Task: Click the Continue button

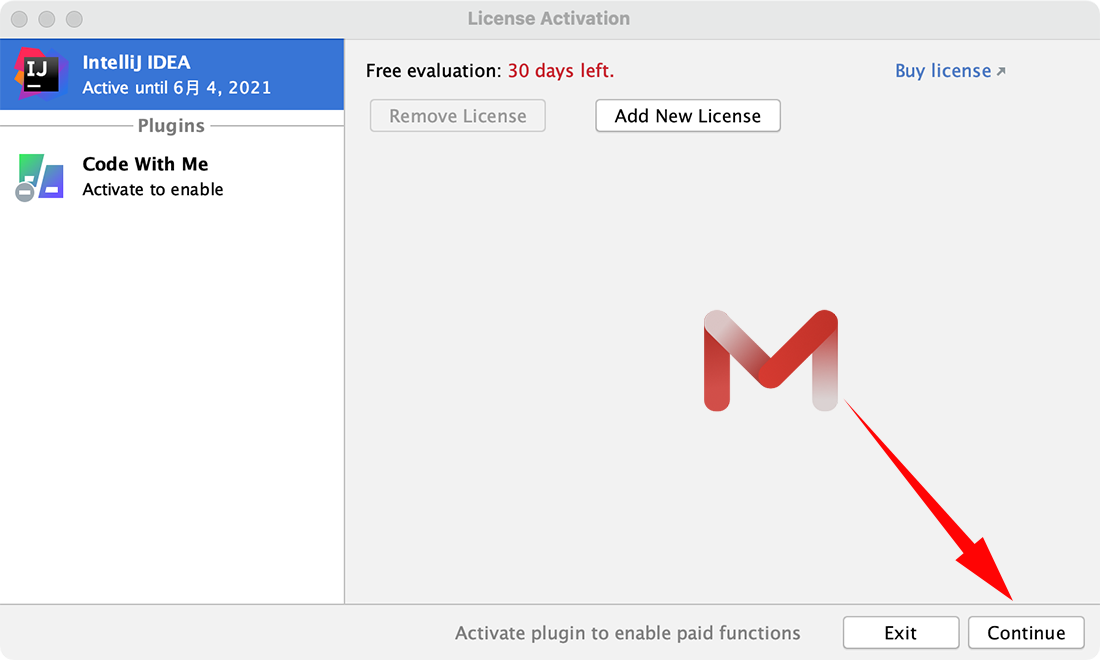Action: point(1026,633)
